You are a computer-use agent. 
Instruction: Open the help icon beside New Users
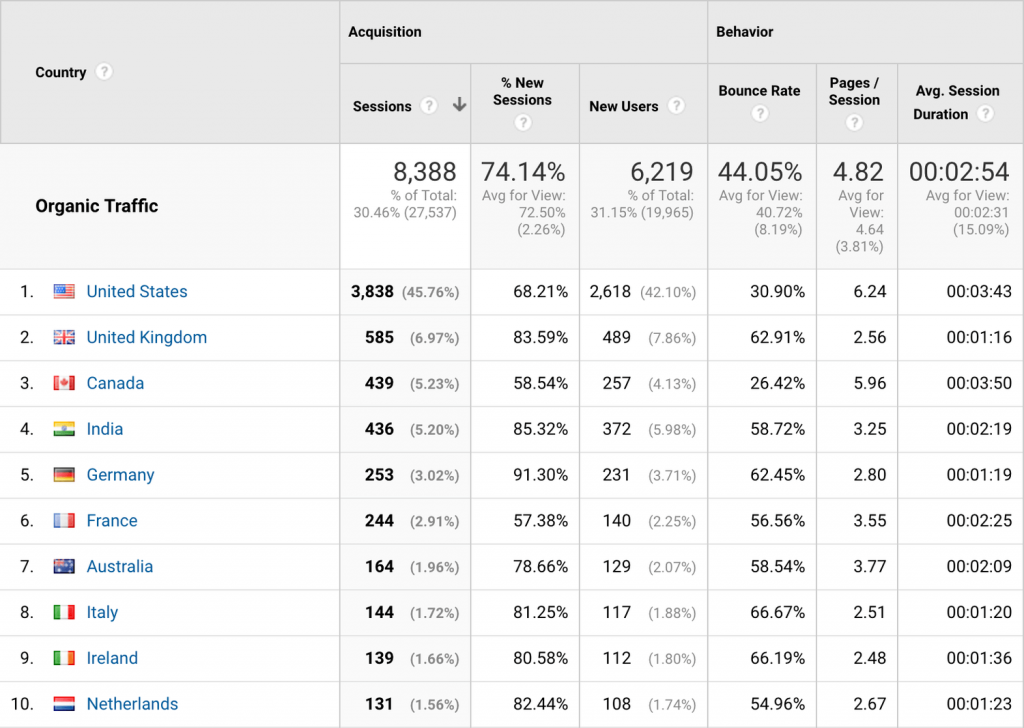point(677,106)
